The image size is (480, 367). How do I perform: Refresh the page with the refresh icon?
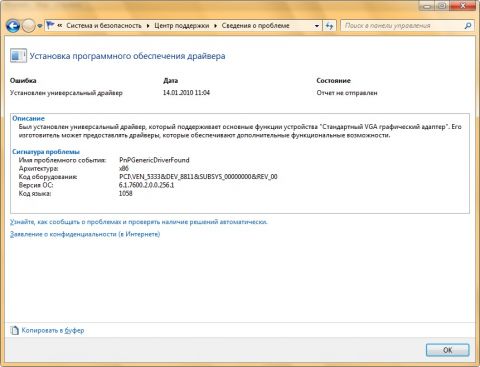[329, 26]
